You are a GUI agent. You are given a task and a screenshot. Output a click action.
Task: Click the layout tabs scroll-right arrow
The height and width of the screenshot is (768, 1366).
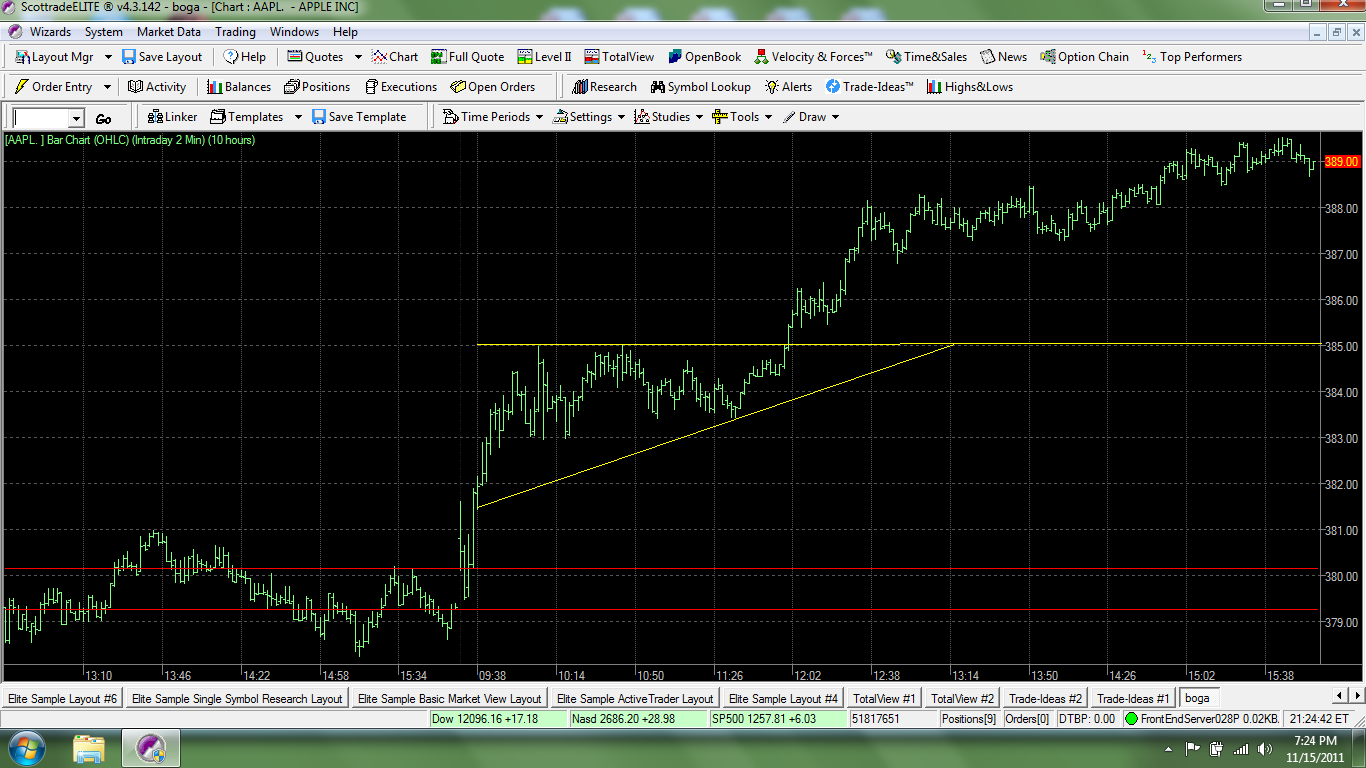click(1355, 697)
